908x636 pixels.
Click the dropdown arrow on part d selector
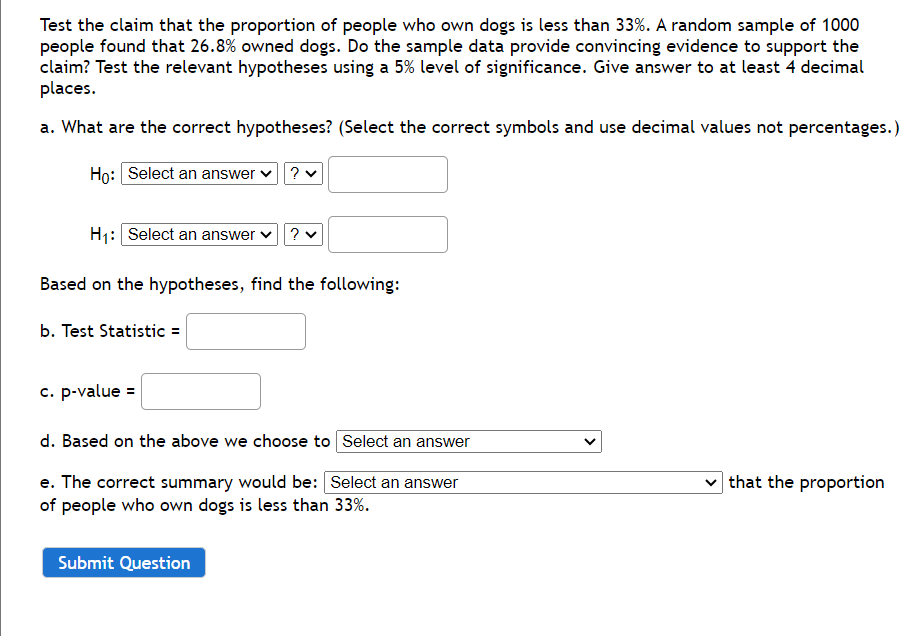coord(591,441)
